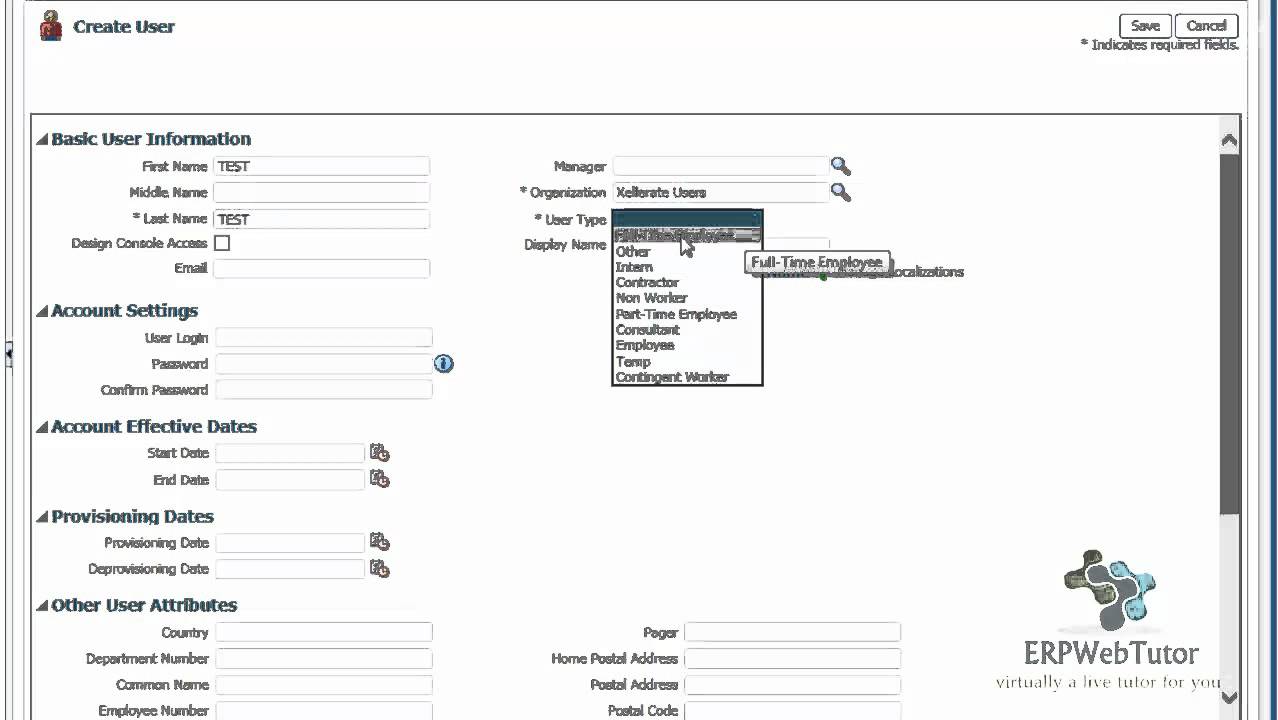This screenshot has height=720, width=1278.
Task: Click the Password input field
Action: [324, 364]
